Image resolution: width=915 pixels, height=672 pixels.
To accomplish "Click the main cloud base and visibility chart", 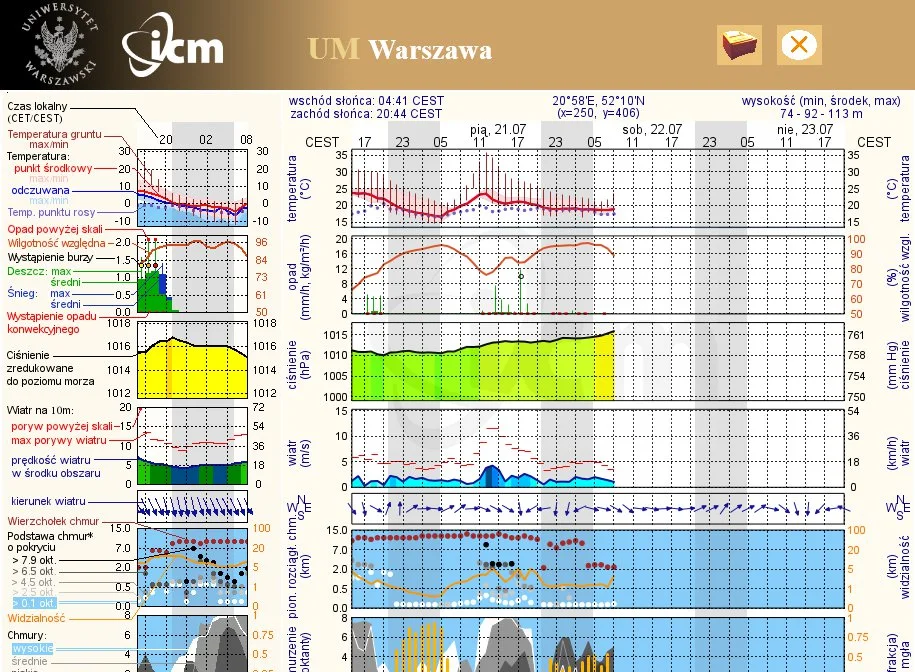I will [x=598, y=569].
